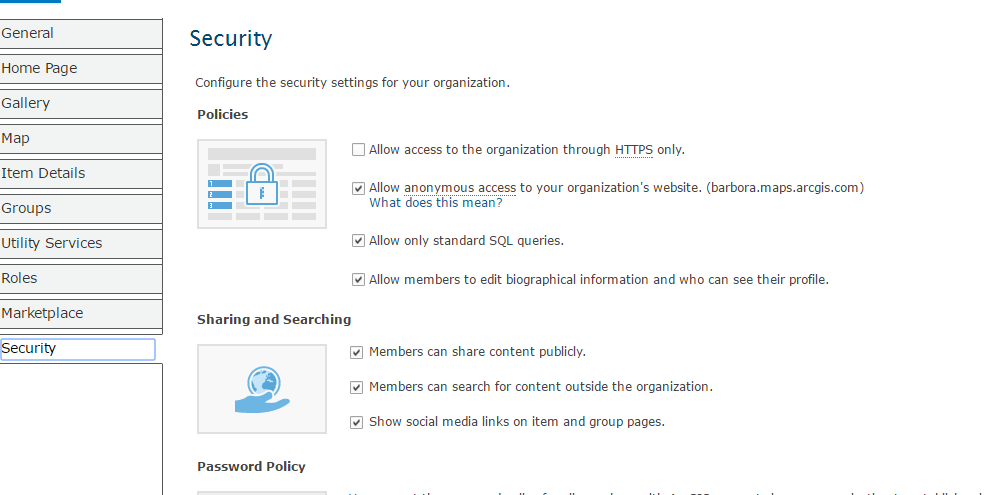Click the 'What does this mean?' link
The image size is (996, 495).
coord(436,202)
